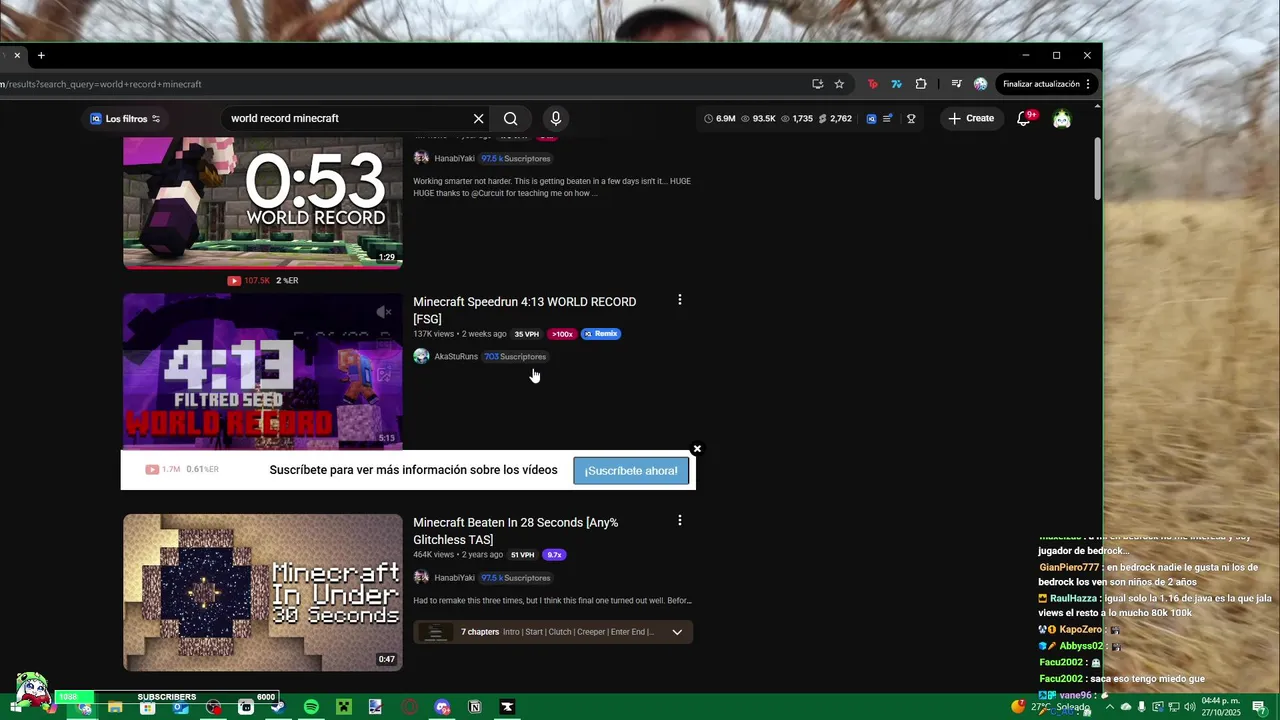
Task: Open the Minecraft In Under 30 Seconds thumbnail
Action: [263, 593]
